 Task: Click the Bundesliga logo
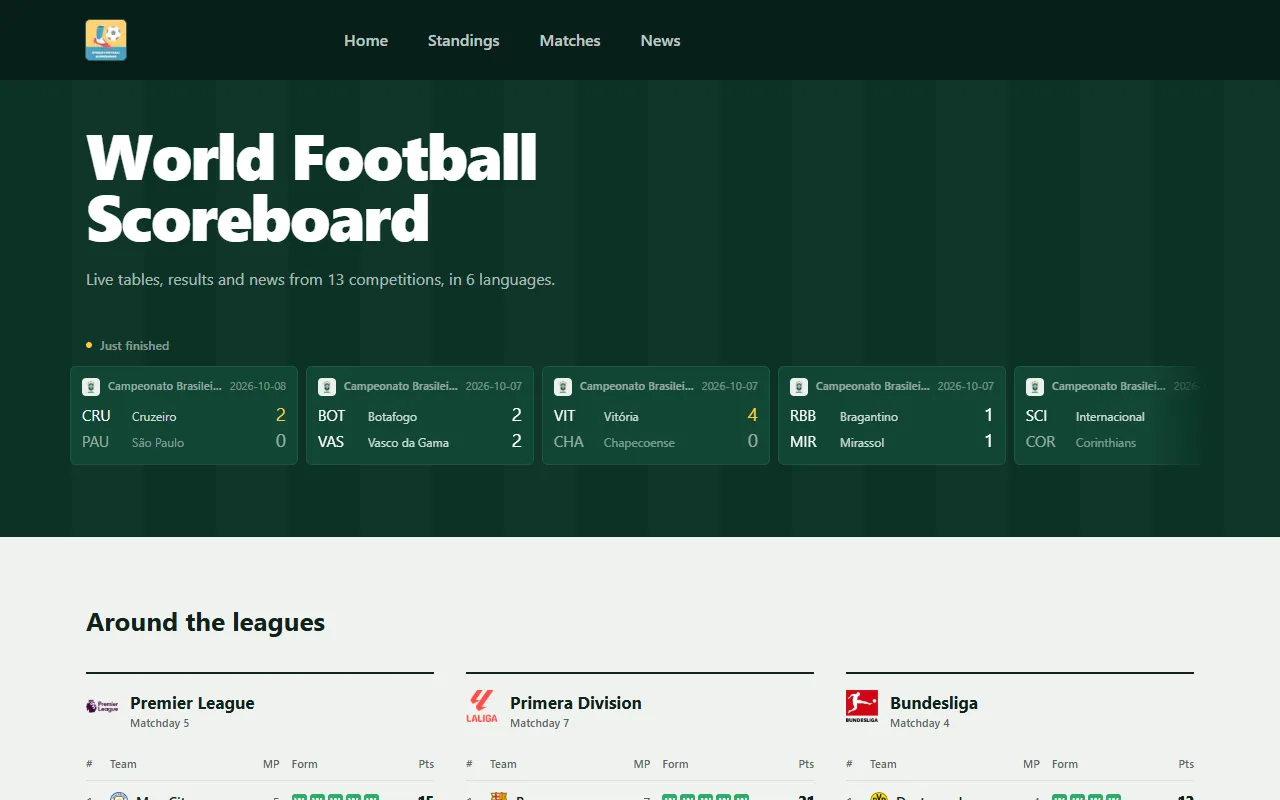862,706
